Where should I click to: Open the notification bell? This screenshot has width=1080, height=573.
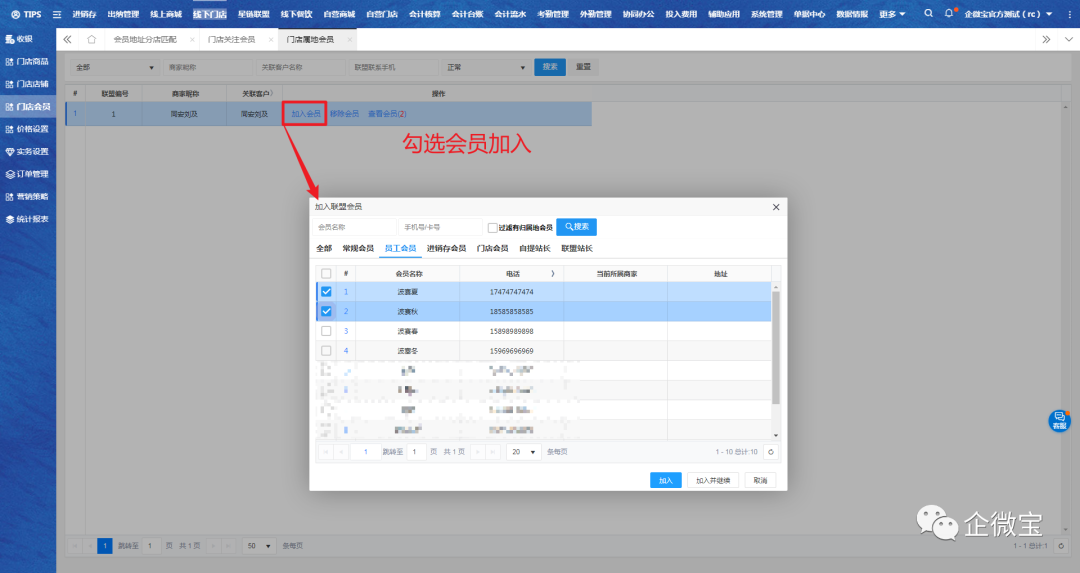point(949,14)
